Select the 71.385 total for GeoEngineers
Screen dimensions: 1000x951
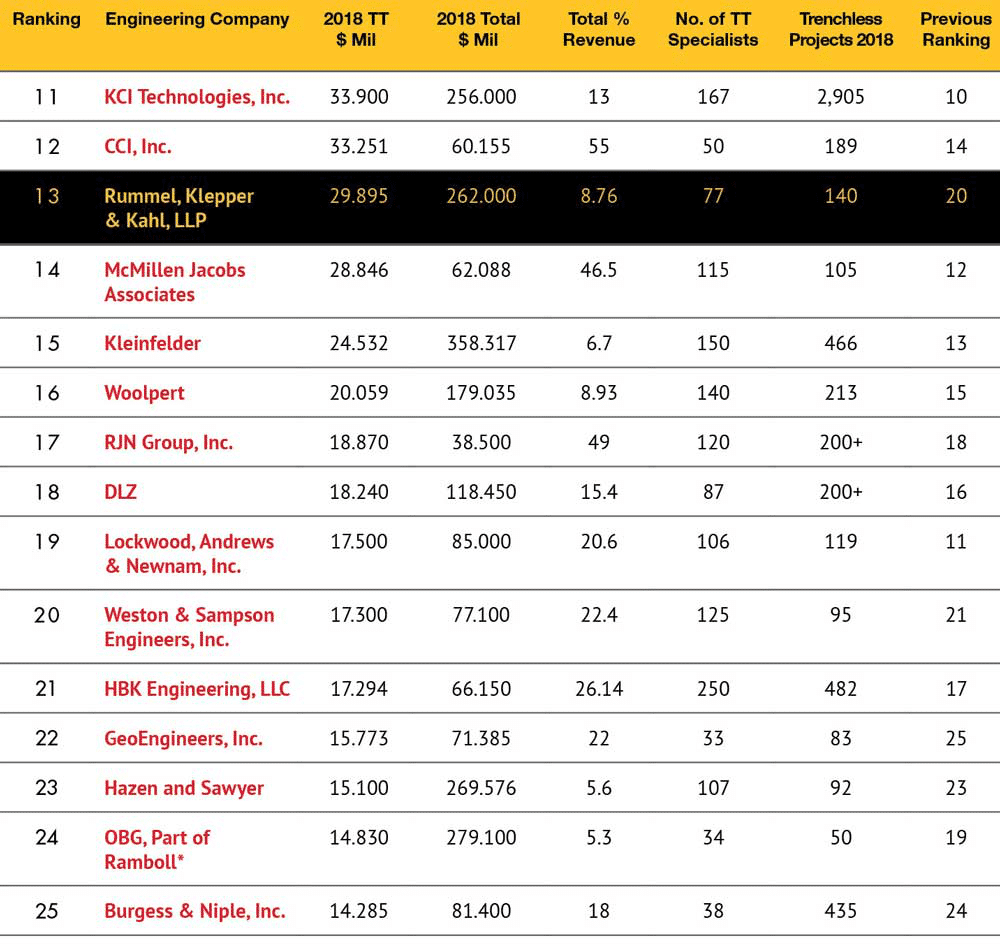tap(482, 739)
